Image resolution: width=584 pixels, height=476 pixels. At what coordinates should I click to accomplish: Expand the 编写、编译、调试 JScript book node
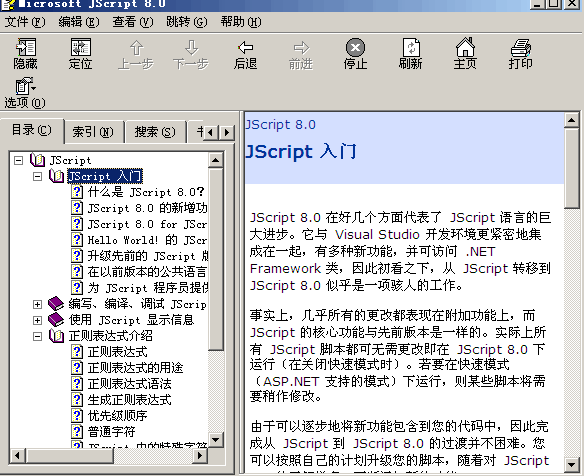coord(37,304)
